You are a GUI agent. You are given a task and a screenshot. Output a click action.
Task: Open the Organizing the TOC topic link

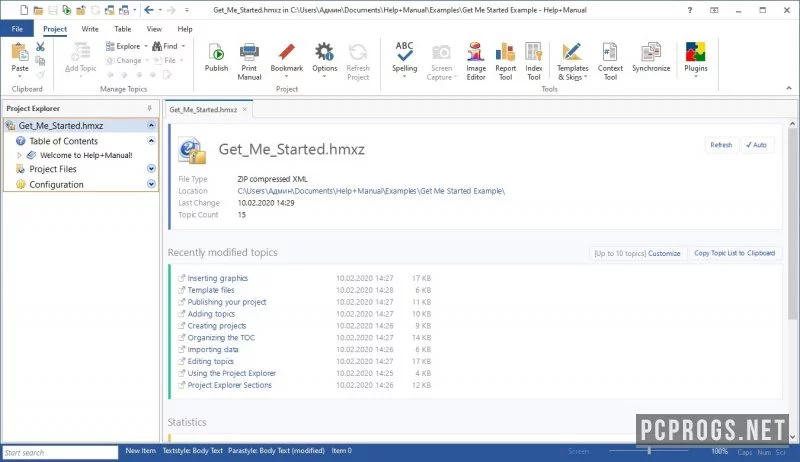pos(221,338)
